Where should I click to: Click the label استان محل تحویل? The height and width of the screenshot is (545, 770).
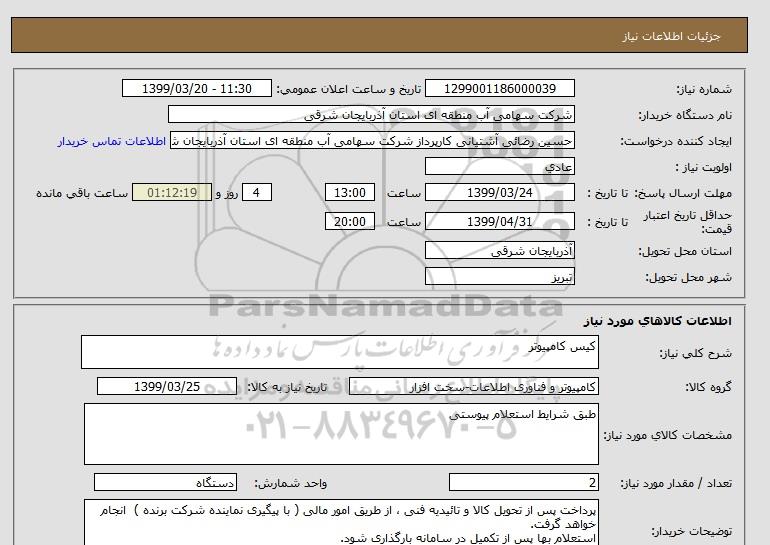pos(685,251)
